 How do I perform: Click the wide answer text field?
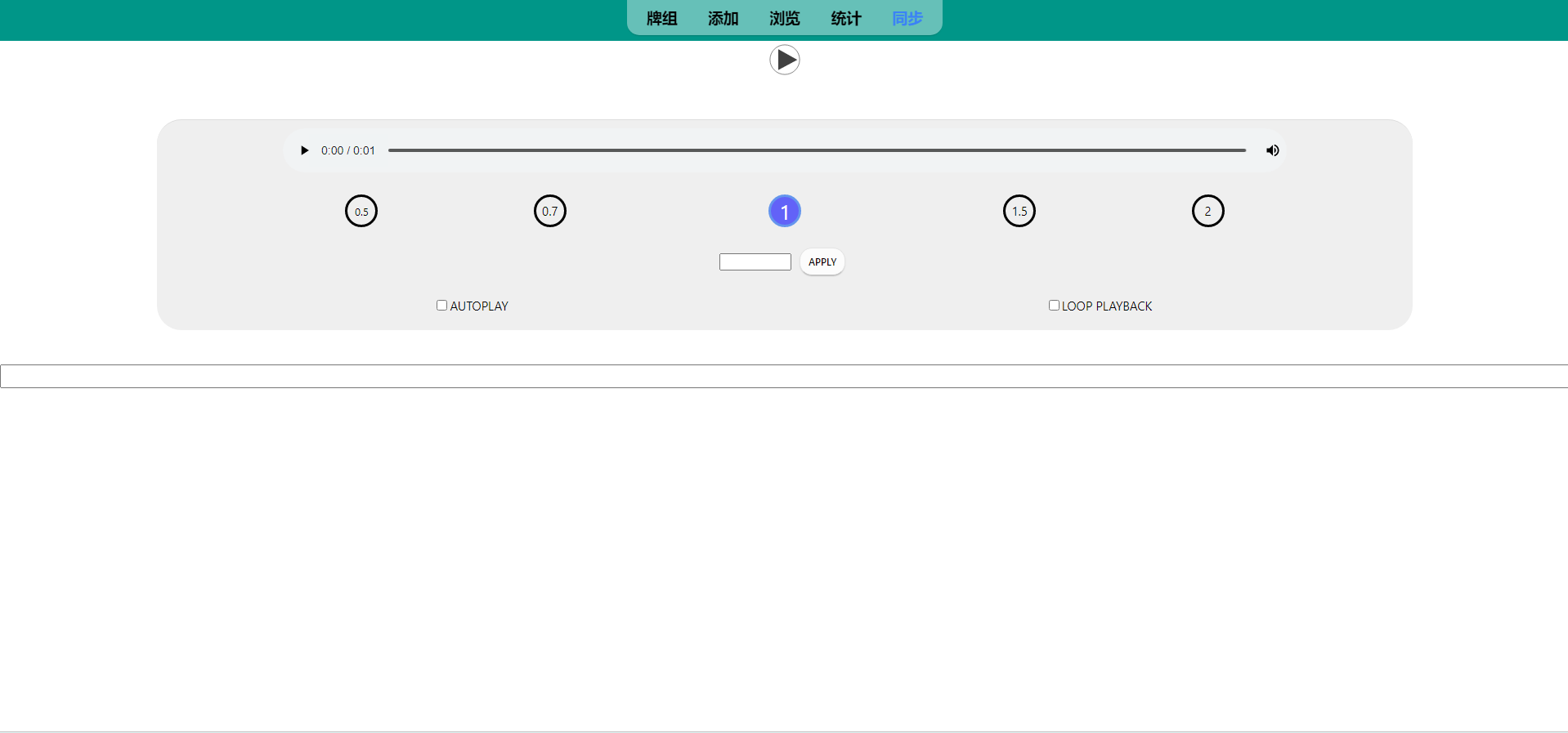[784, 376]
